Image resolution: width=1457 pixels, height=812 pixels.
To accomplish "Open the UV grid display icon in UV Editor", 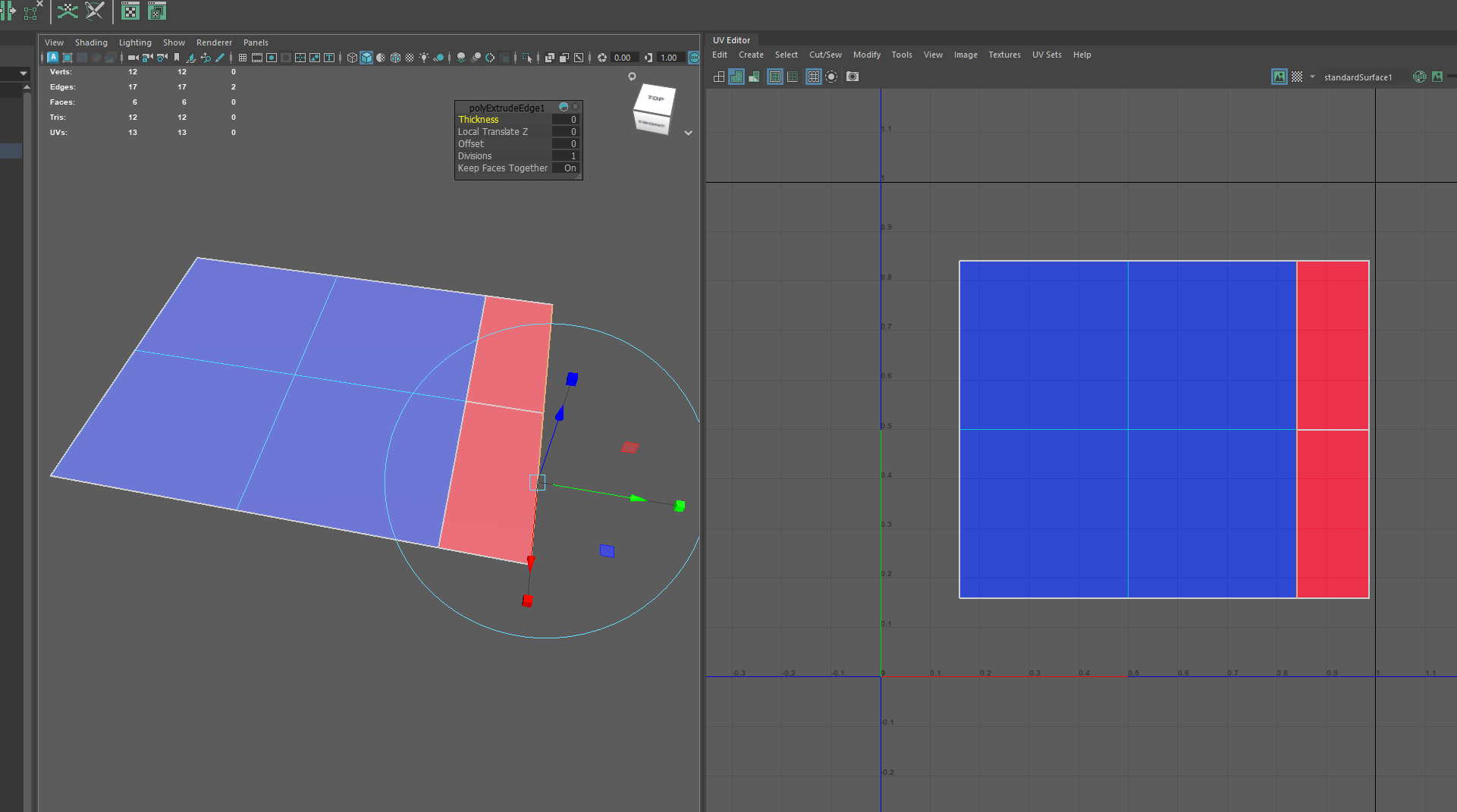I will [812, 77].
